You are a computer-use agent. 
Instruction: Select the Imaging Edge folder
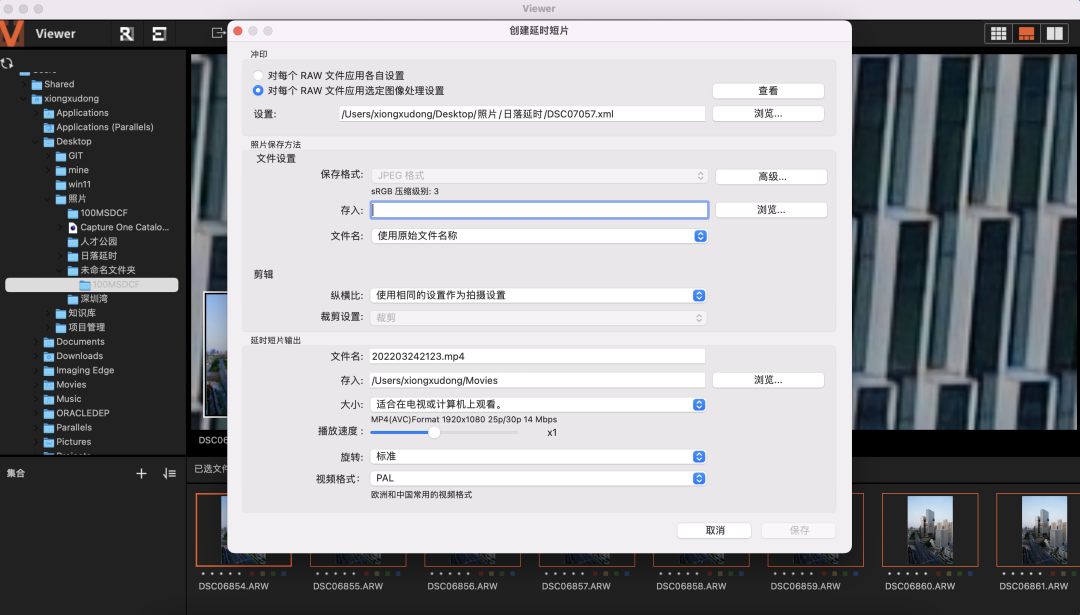pos(85,371)
